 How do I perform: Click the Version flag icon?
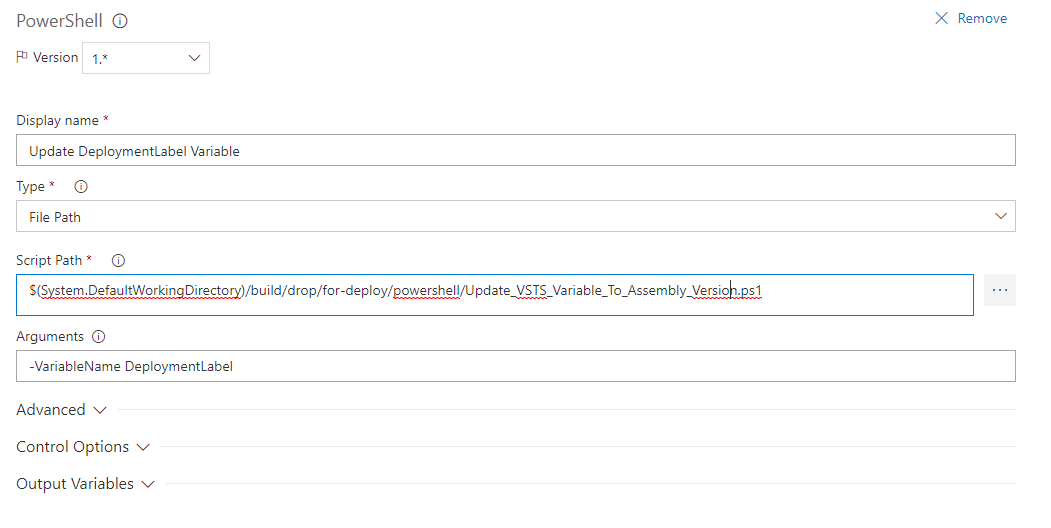coord(21,57)
